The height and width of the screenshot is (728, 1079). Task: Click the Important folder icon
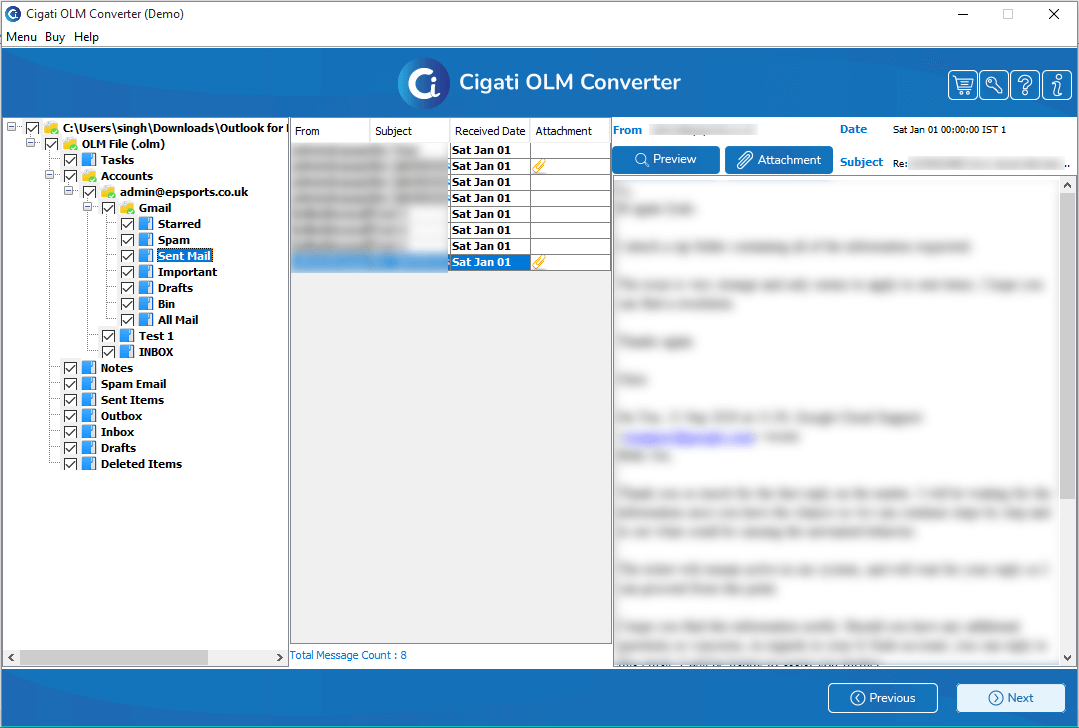pos(146,272)
